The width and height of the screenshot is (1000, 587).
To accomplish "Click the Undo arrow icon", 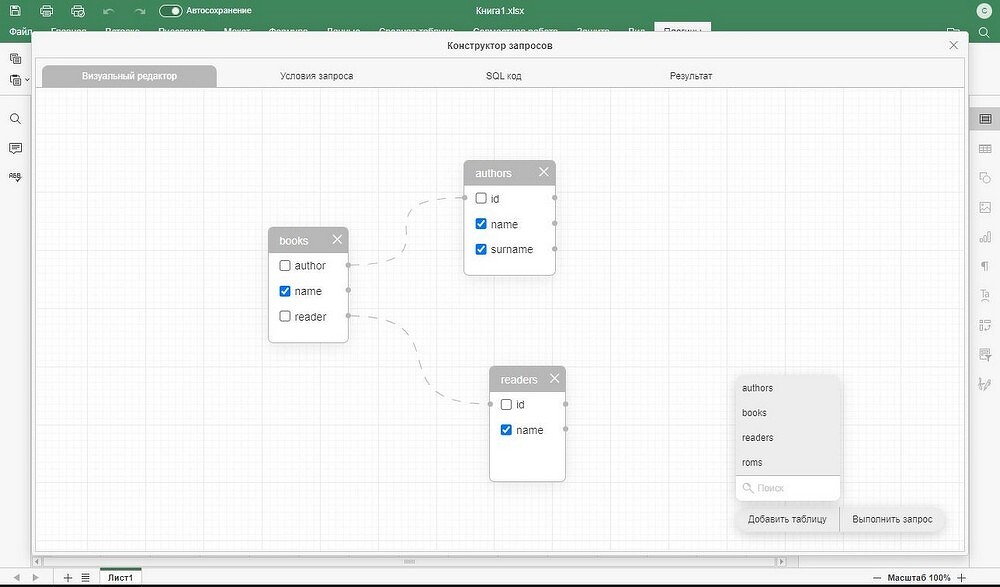I will click(x=108, y=10).
